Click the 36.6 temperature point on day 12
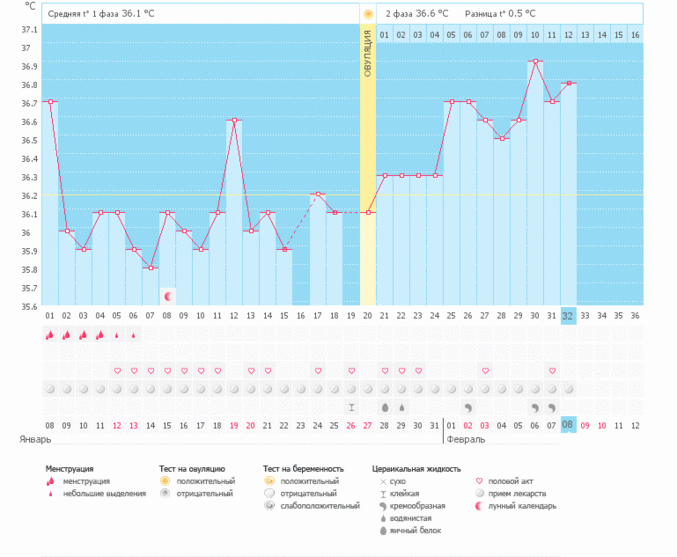Image resolution: width=677 pixels, height=557 pixels. [234, 120]
